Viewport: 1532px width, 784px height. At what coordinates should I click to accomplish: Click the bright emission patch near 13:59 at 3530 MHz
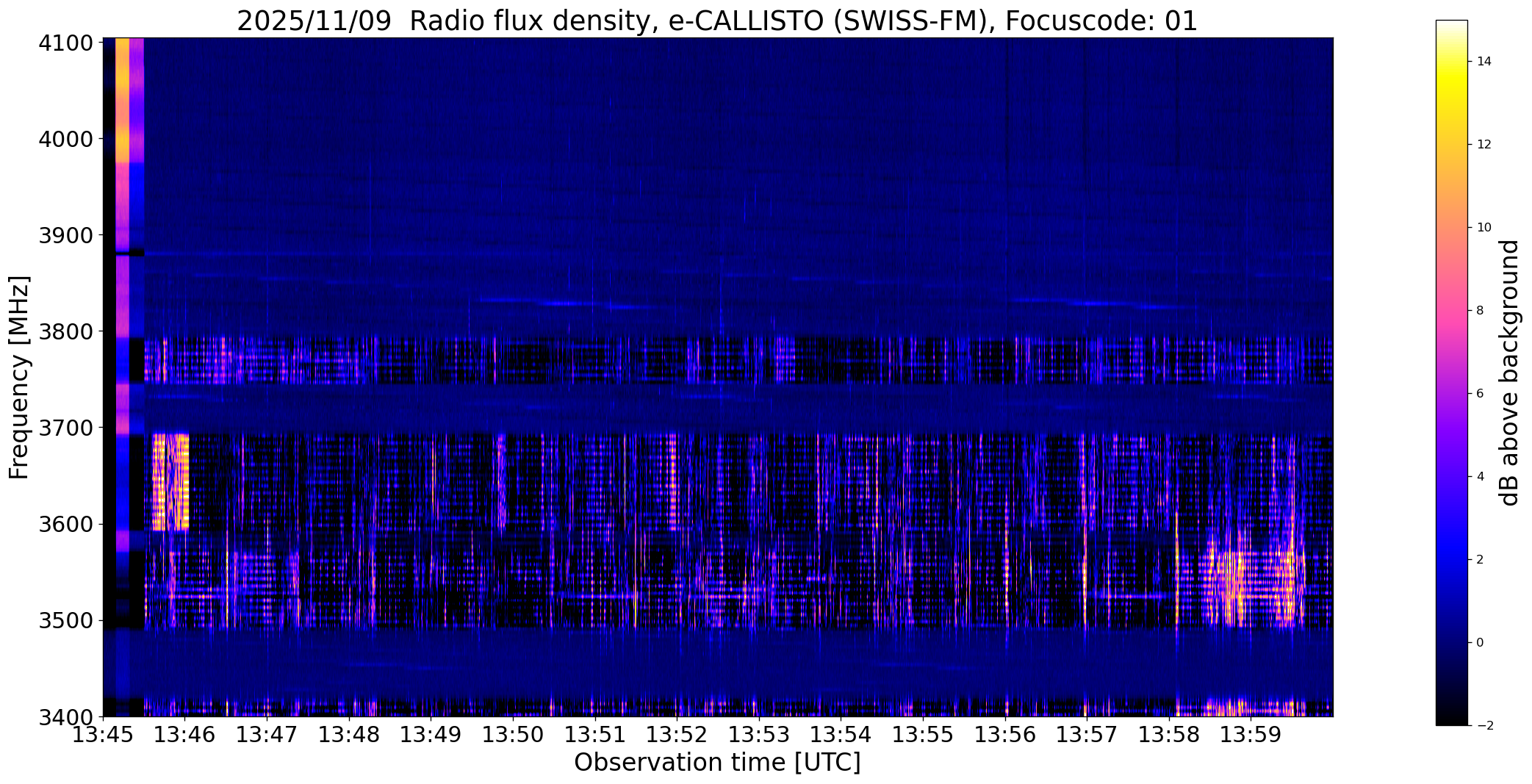[x=1254, y=588]
